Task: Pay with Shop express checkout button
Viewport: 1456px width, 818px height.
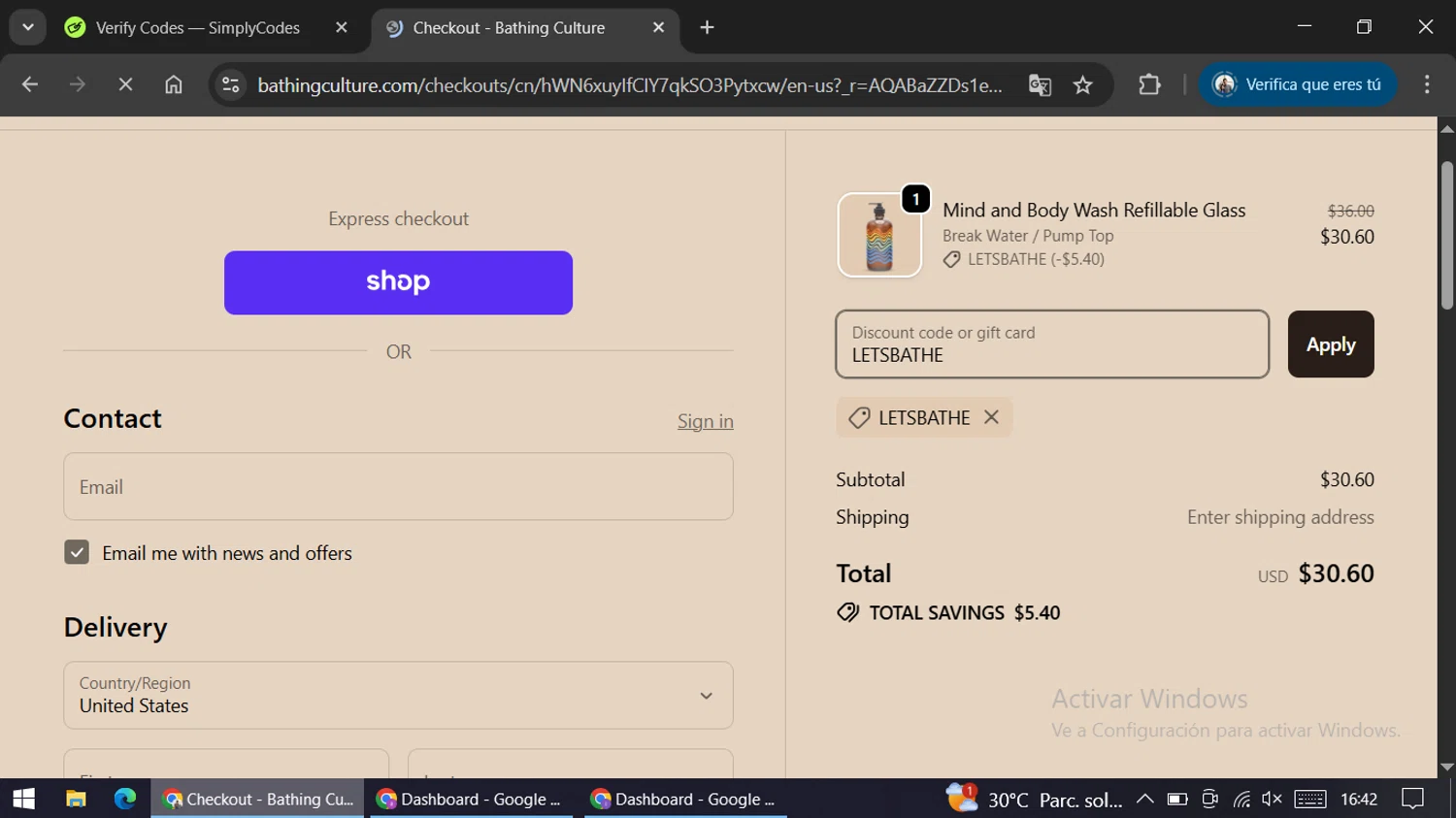Action: (398, 282)
